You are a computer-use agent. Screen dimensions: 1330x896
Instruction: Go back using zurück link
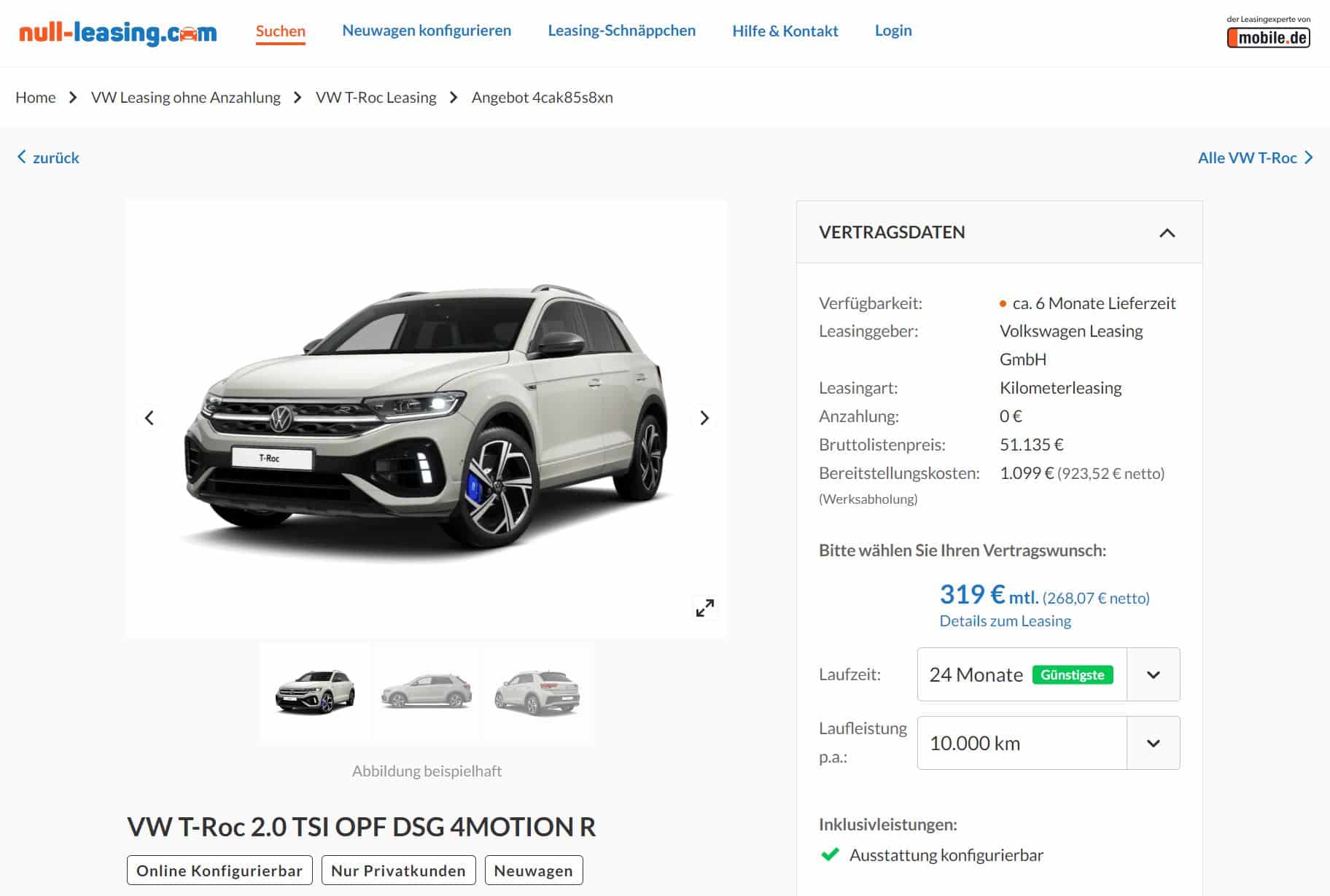(x=48, y=157)
